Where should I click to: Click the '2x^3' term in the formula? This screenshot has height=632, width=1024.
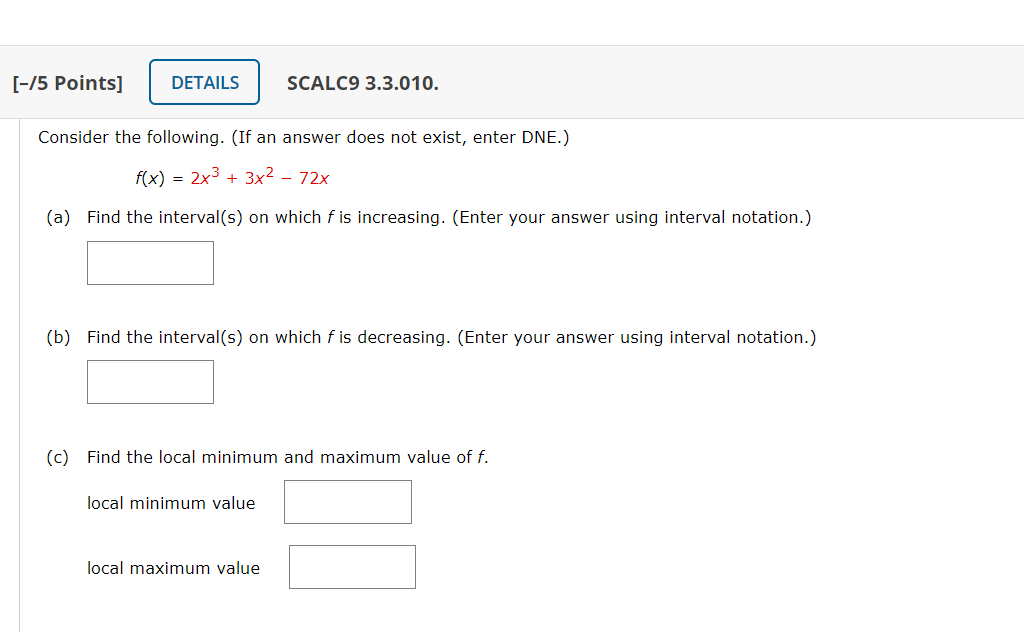198,178
